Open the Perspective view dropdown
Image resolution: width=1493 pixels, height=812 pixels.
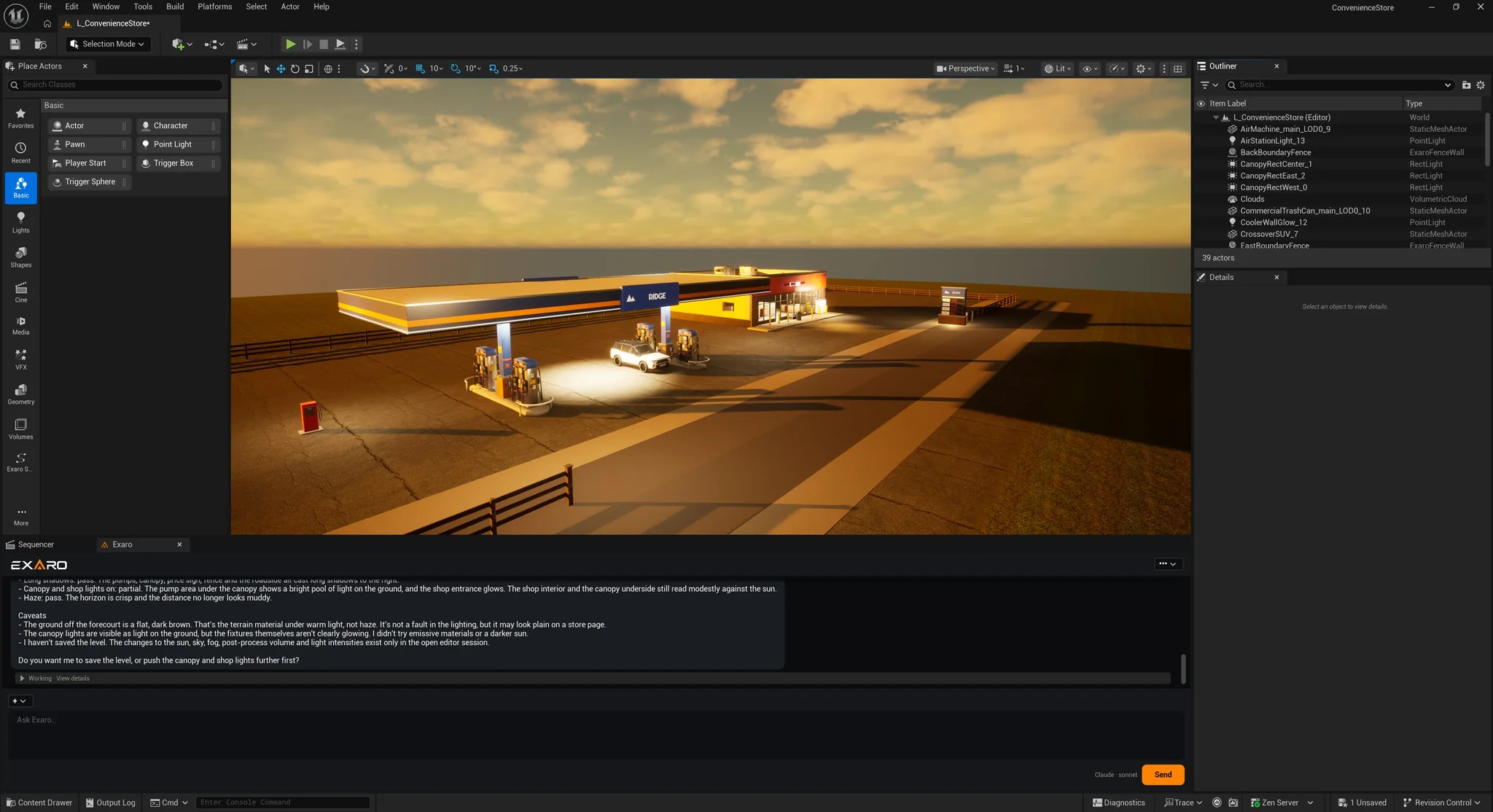(965, 69)
